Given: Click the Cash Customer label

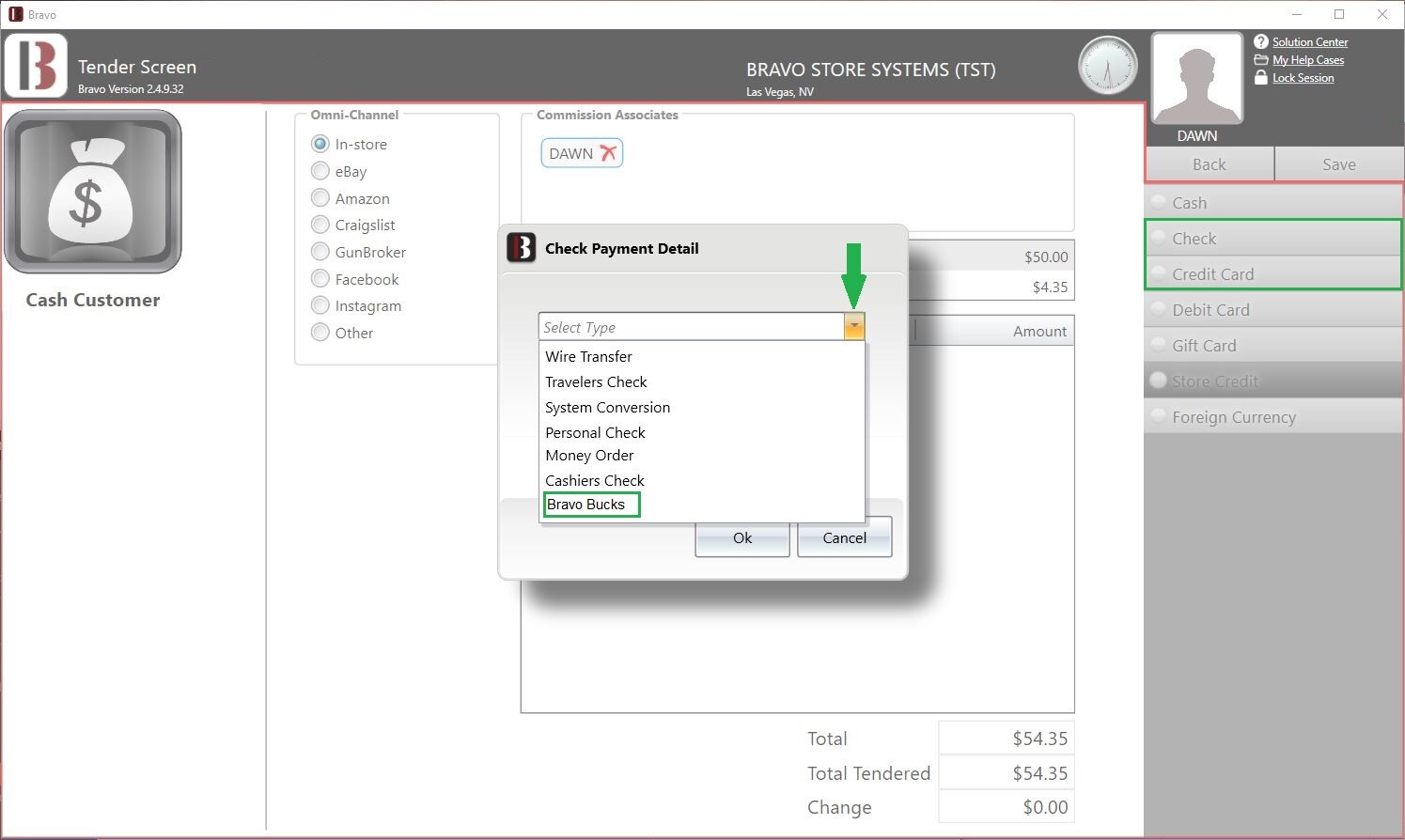Looking at the screenshot, I should coord(92,300).
